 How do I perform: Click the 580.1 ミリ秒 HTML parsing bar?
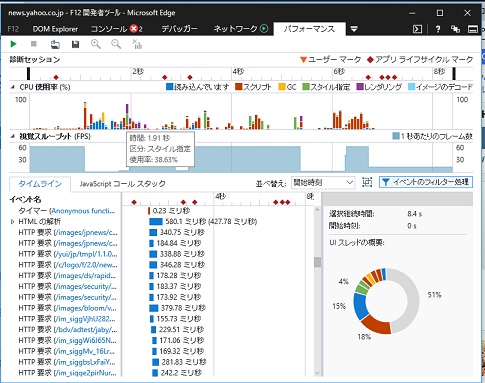pyautogui.click(x=156, y=222)
